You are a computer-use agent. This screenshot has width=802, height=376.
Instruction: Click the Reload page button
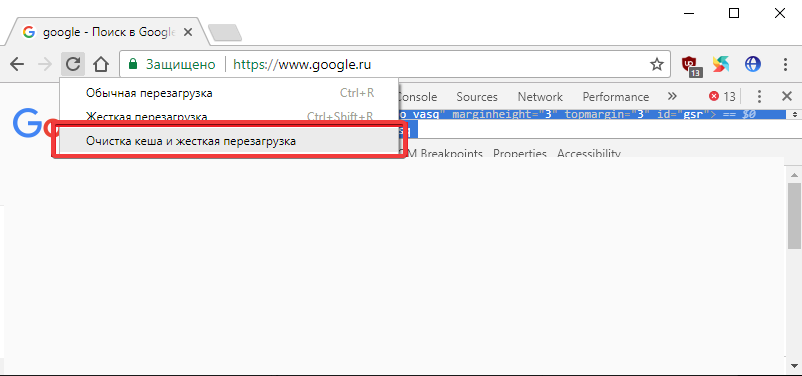pyautogui.click(x=73, y=64)
